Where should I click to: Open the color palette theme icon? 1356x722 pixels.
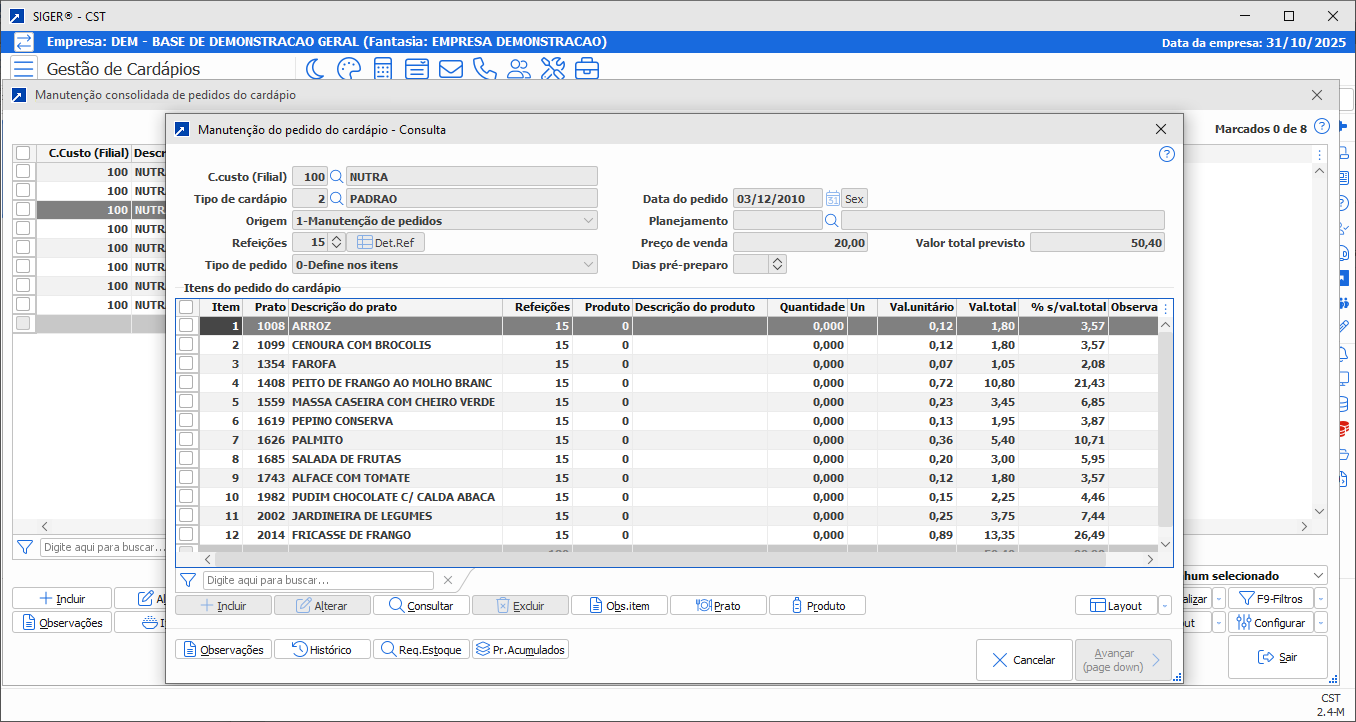348,69
